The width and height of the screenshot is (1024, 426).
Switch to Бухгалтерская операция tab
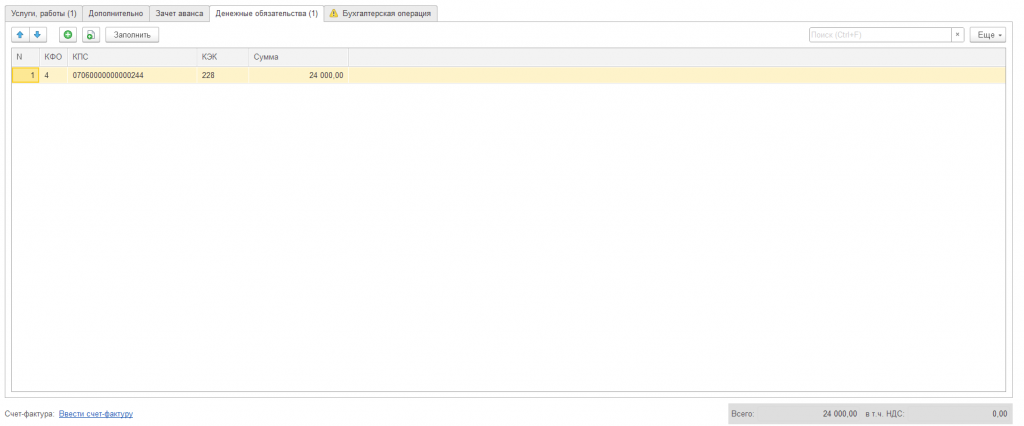381,13
